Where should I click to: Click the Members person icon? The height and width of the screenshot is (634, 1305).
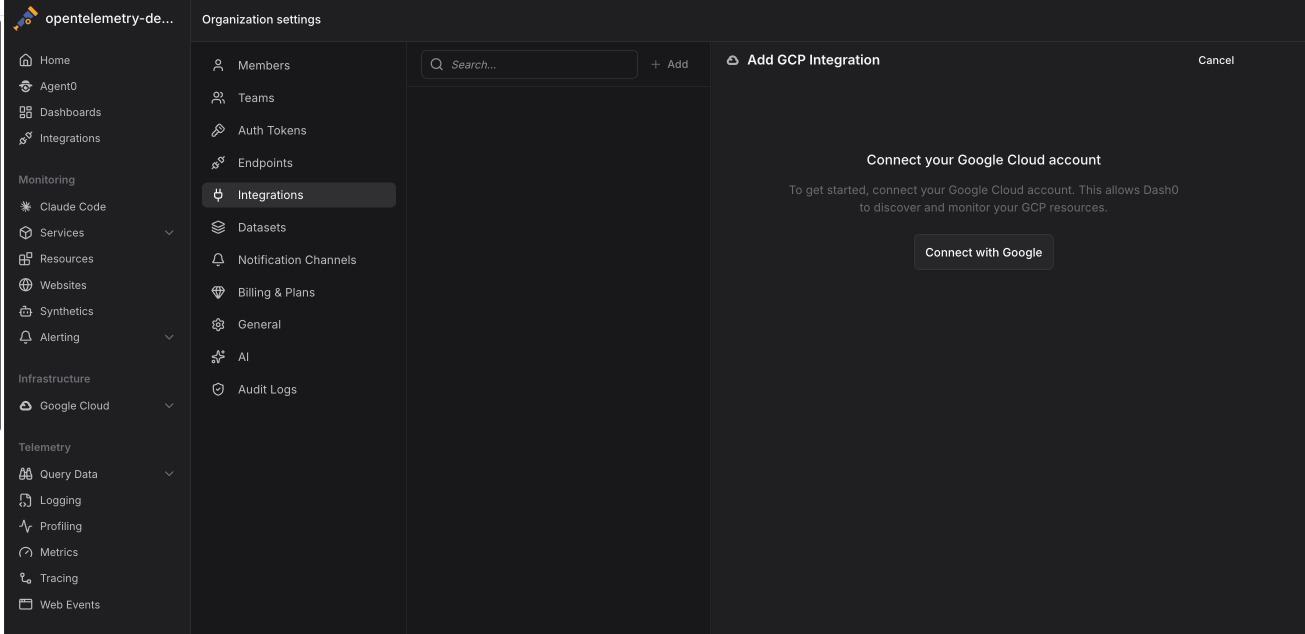(x=218, y=65)
